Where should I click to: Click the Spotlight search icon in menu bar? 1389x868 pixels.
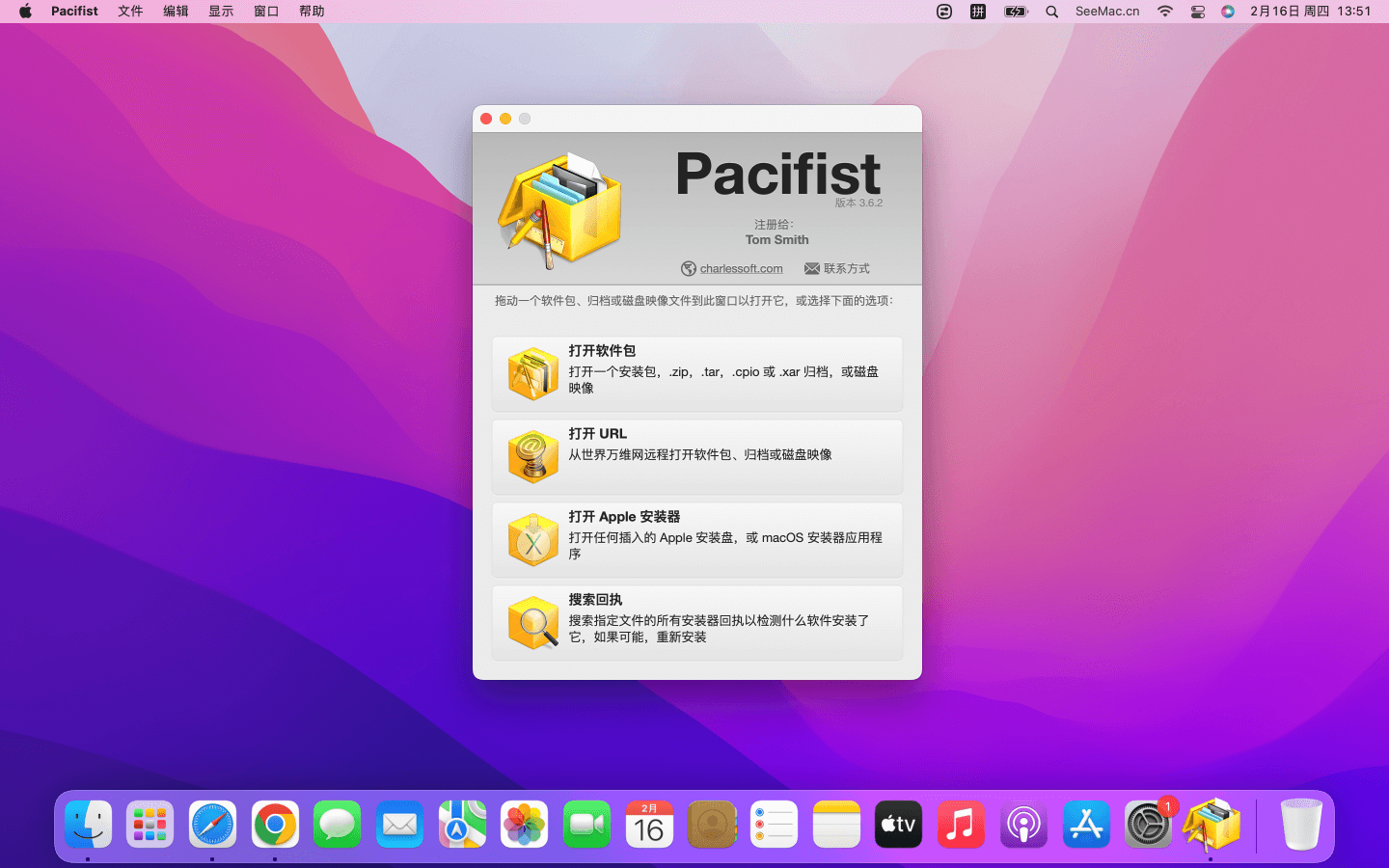pos(1052,12)
